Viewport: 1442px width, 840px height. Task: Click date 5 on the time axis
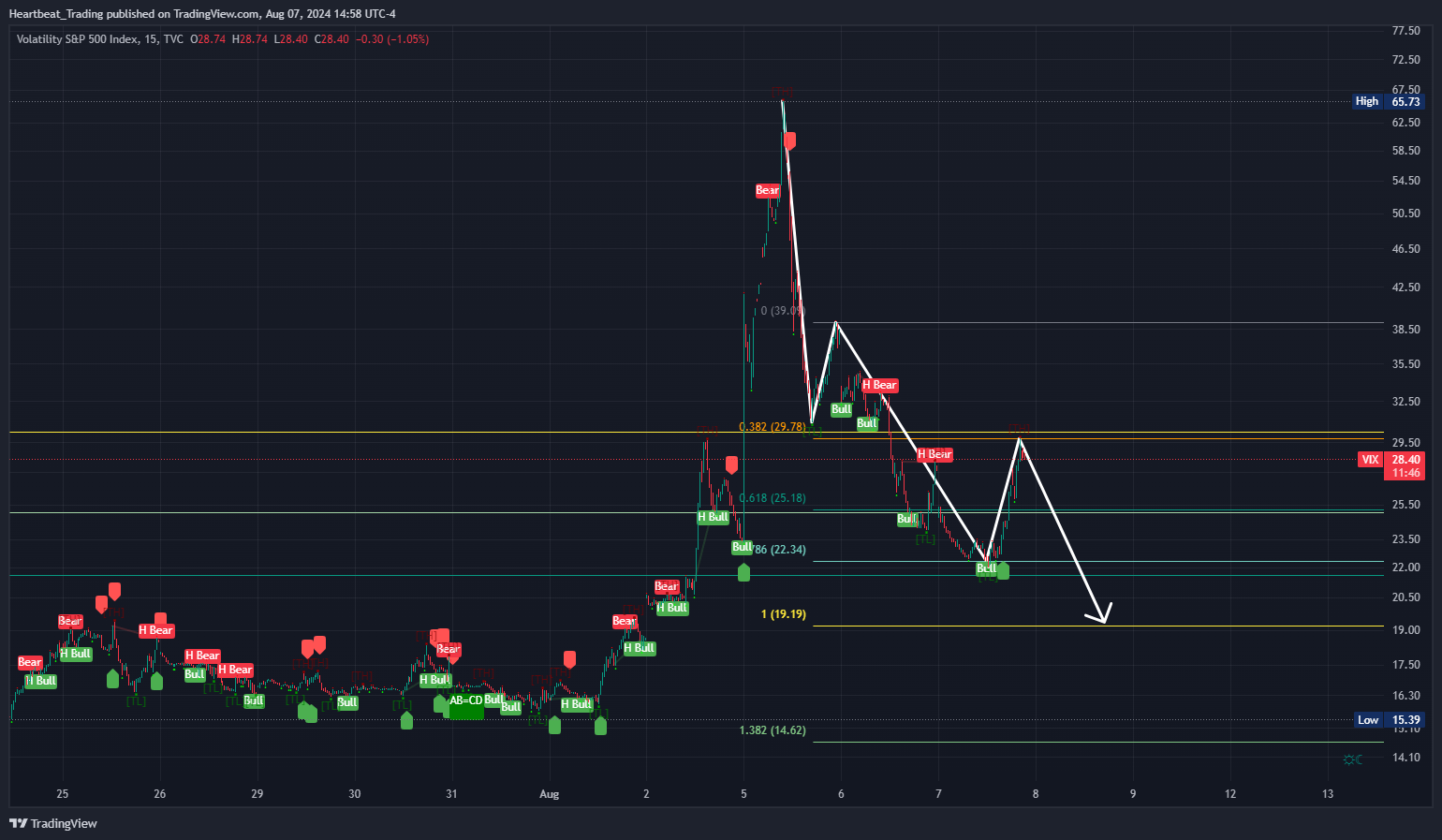[x=744, y=793]
